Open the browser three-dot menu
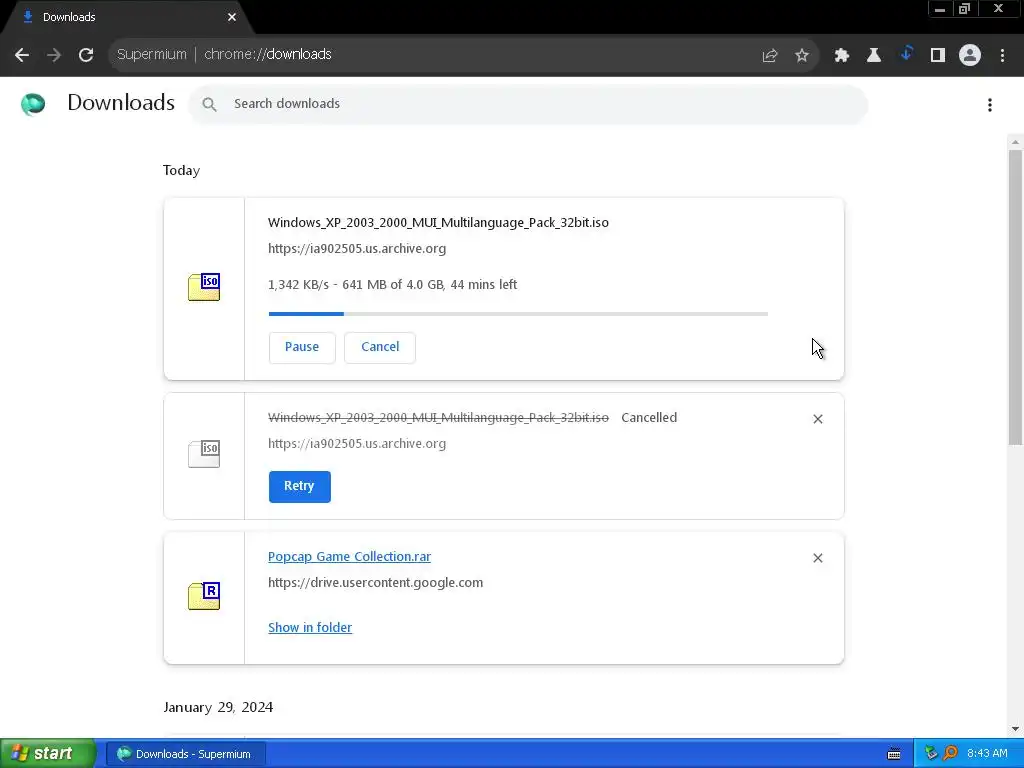 coord(1002,56)
